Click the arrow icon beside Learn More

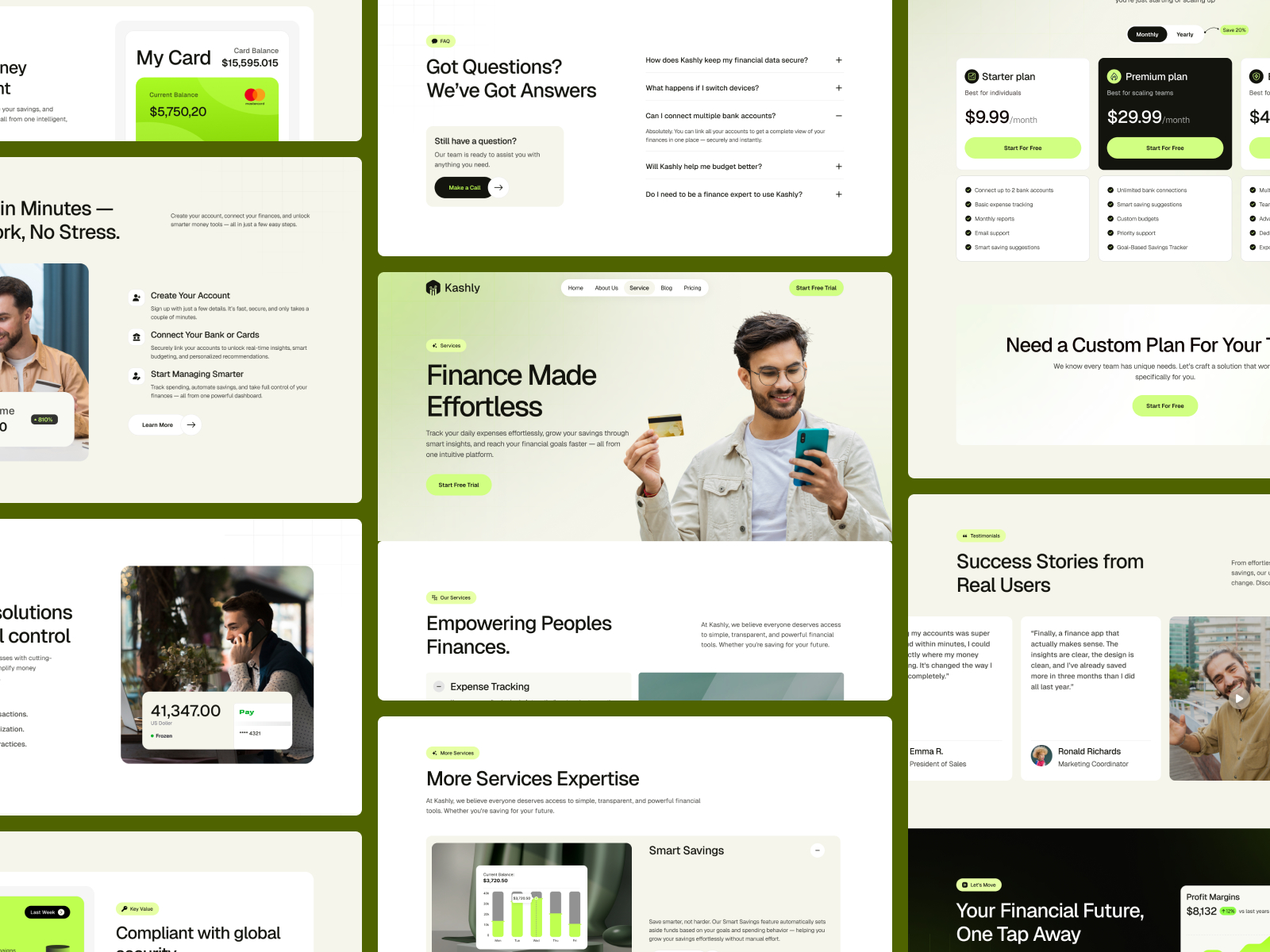191,424
